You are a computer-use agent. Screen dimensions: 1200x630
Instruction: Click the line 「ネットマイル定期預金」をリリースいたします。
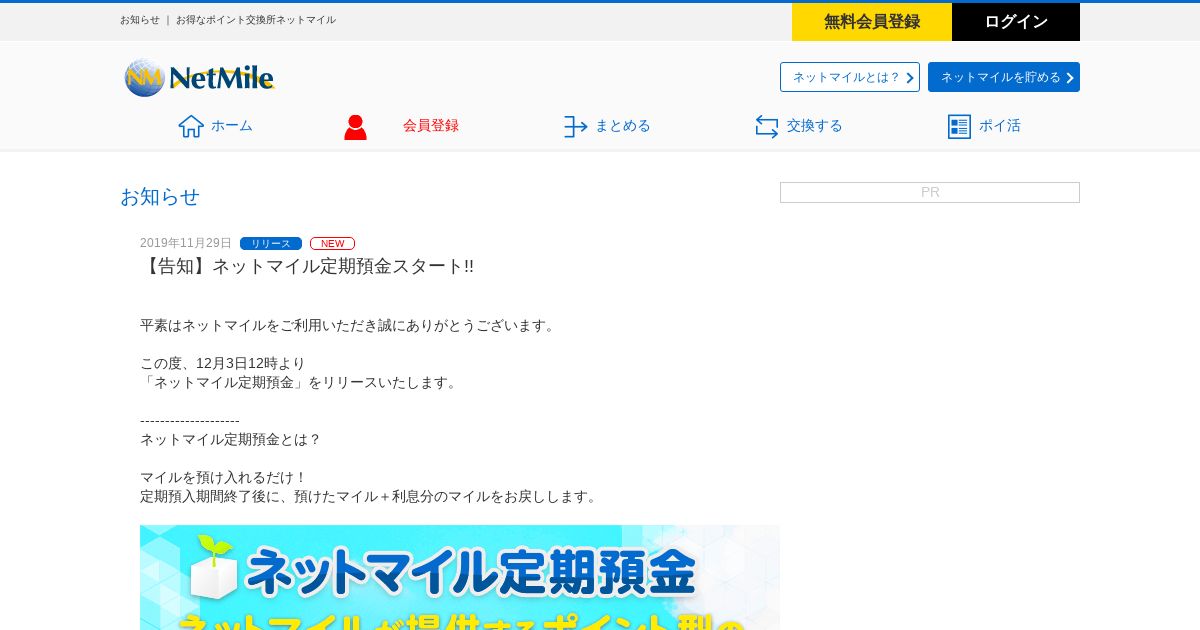(x=300, y=382)
